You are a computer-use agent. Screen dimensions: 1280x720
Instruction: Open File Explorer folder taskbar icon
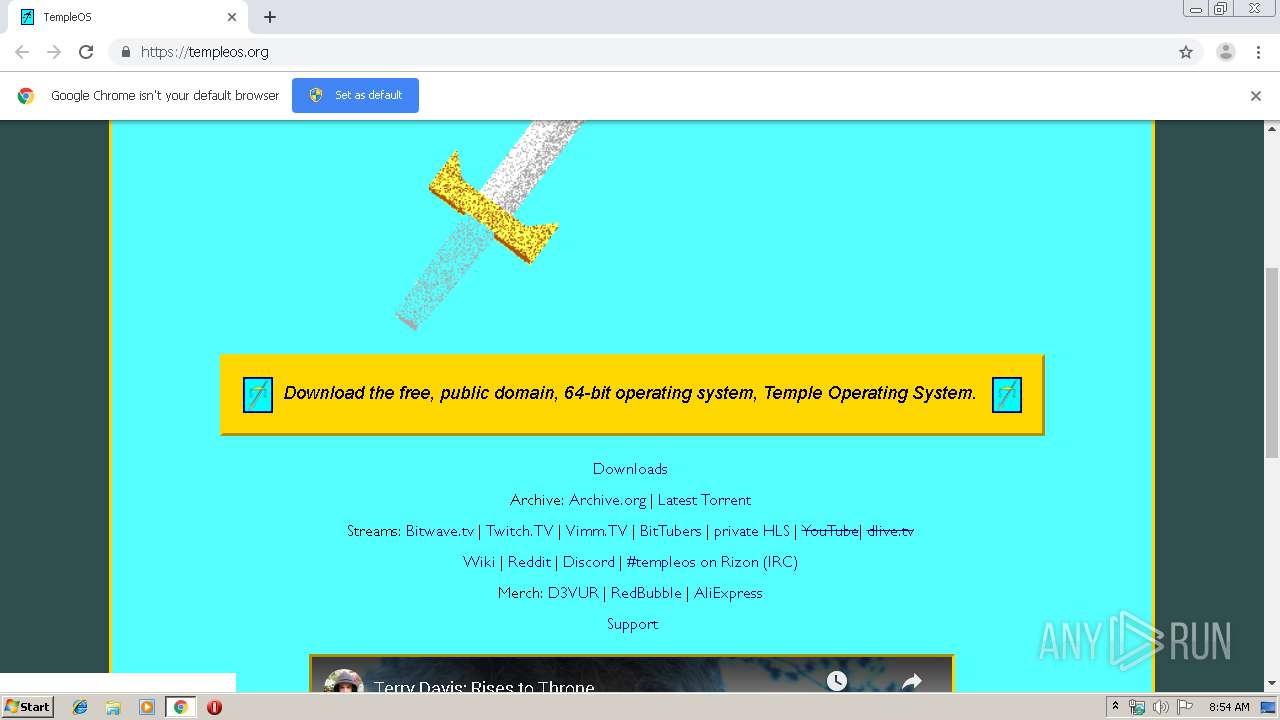(x=113, y=707)
